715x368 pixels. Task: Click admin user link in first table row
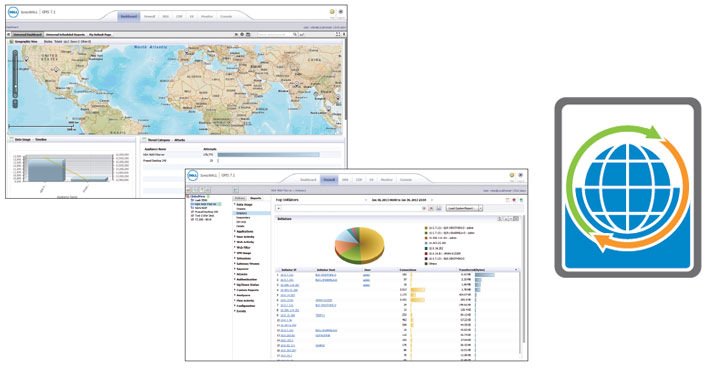click(x=366, y=275)
